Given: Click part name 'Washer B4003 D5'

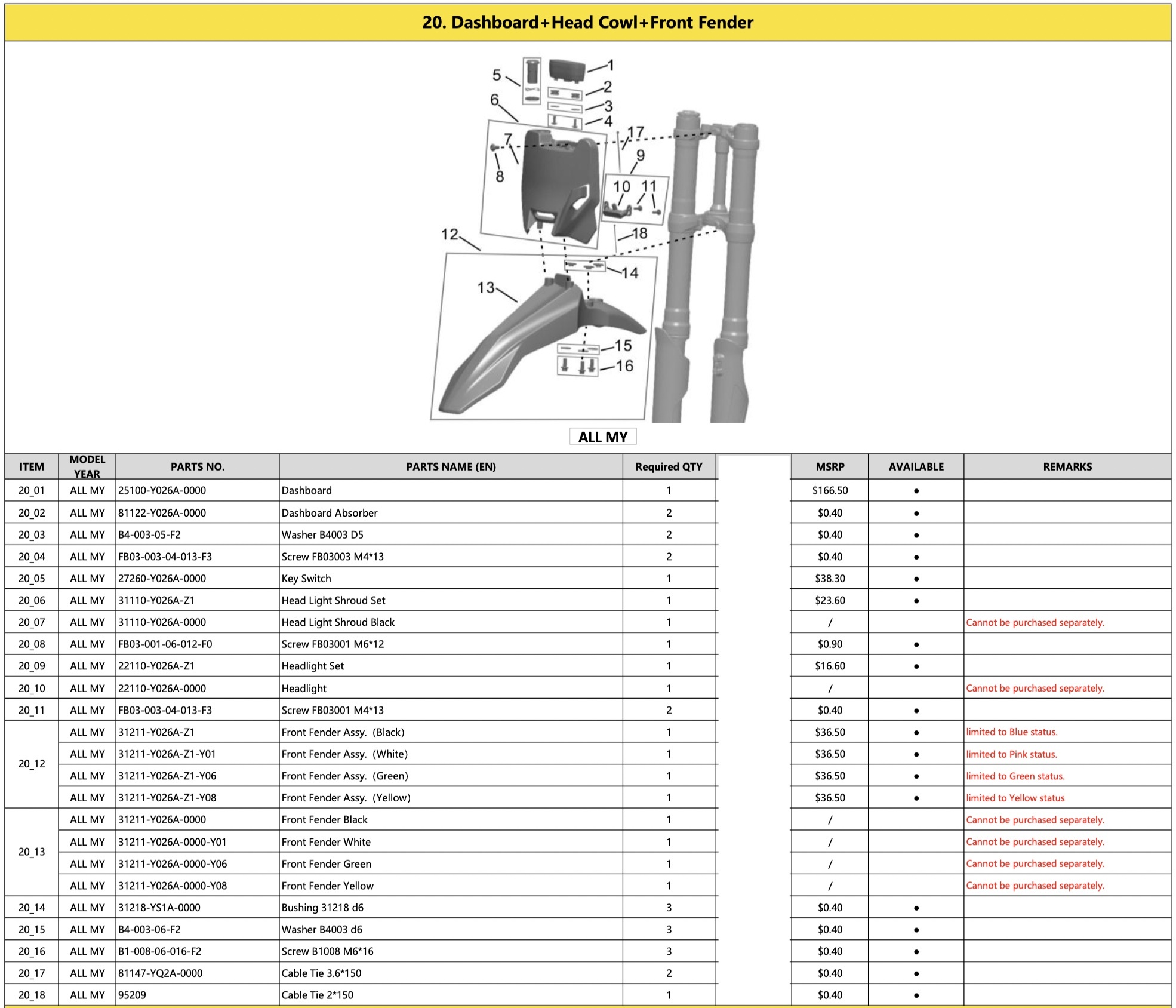Looking at the screenshot, I should 322,534.
